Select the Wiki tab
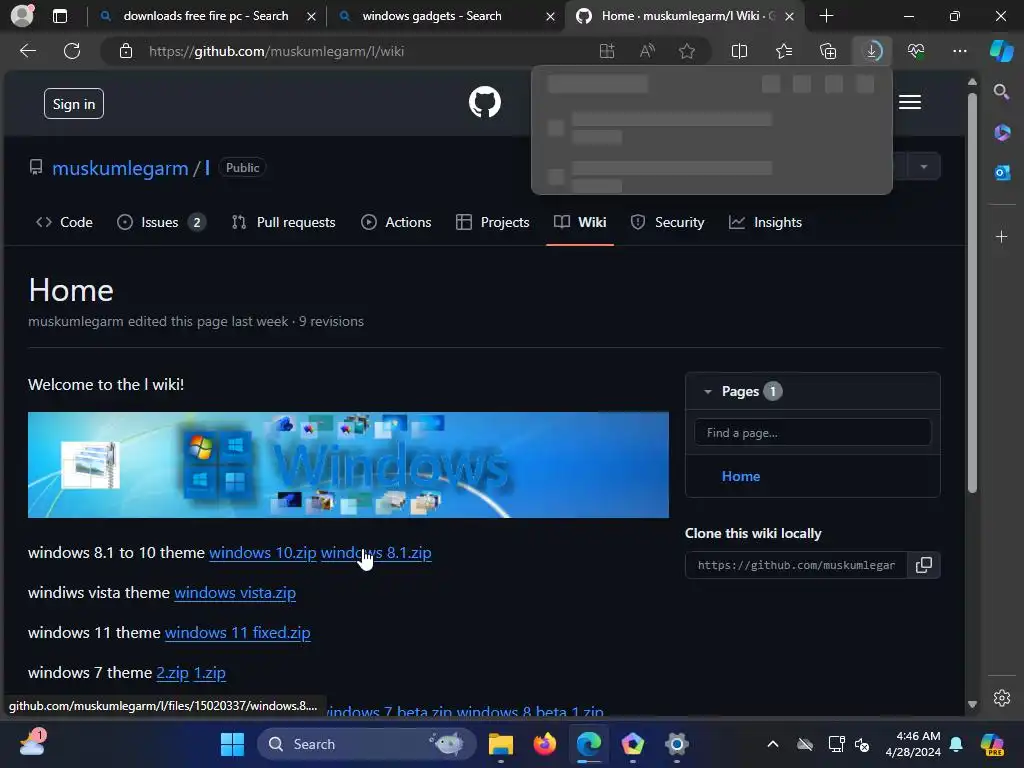 coord(580,222)
